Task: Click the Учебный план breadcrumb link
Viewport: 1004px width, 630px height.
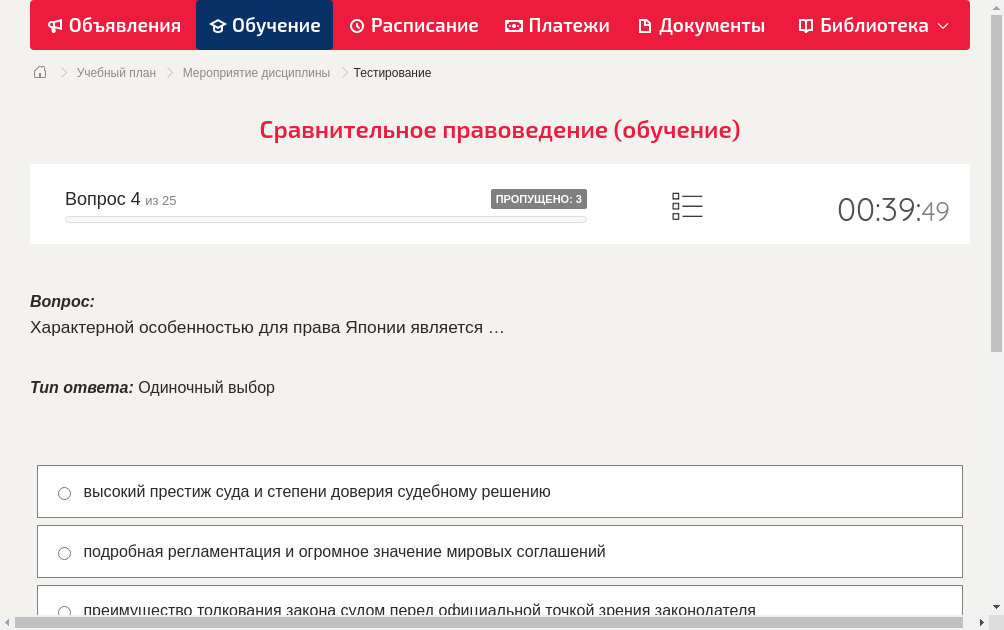Action: pos(114,72)
